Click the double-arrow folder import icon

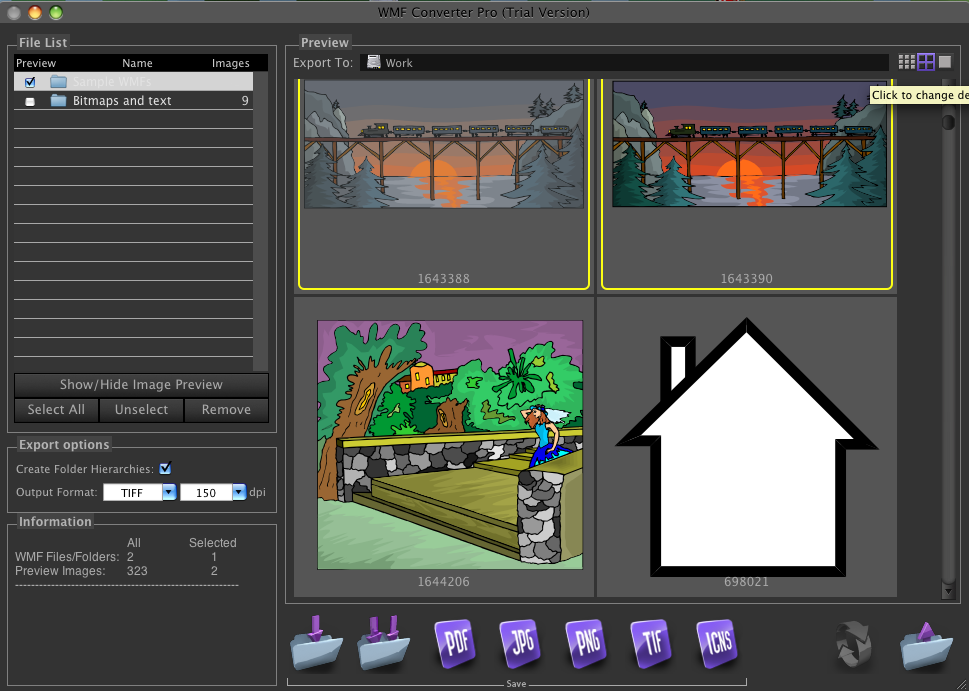[x=384, y=644]
